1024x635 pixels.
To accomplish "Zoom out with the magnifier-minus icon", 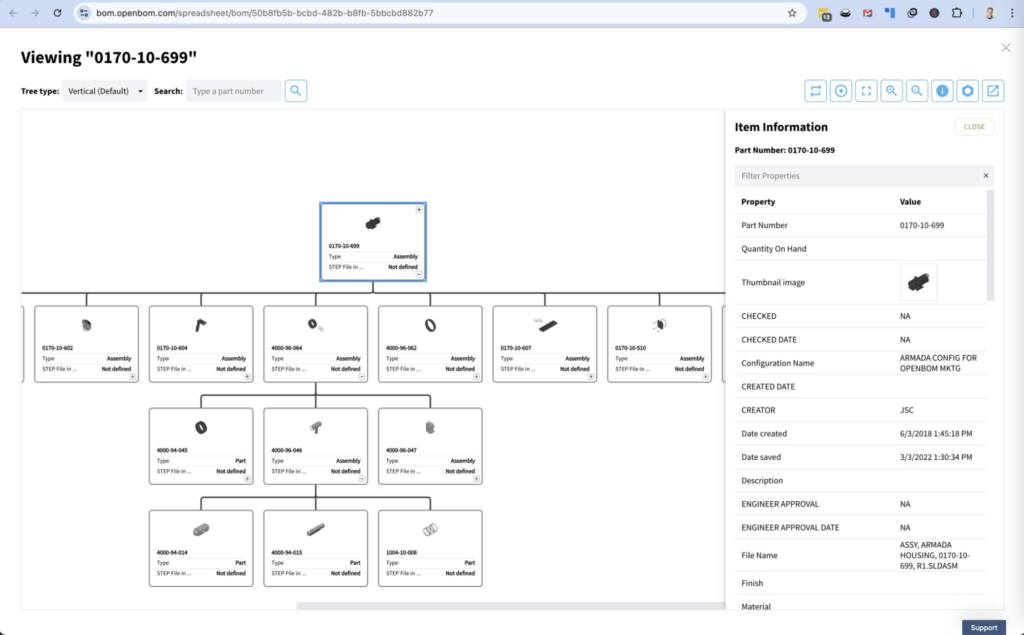I will [x=917, y=91].
